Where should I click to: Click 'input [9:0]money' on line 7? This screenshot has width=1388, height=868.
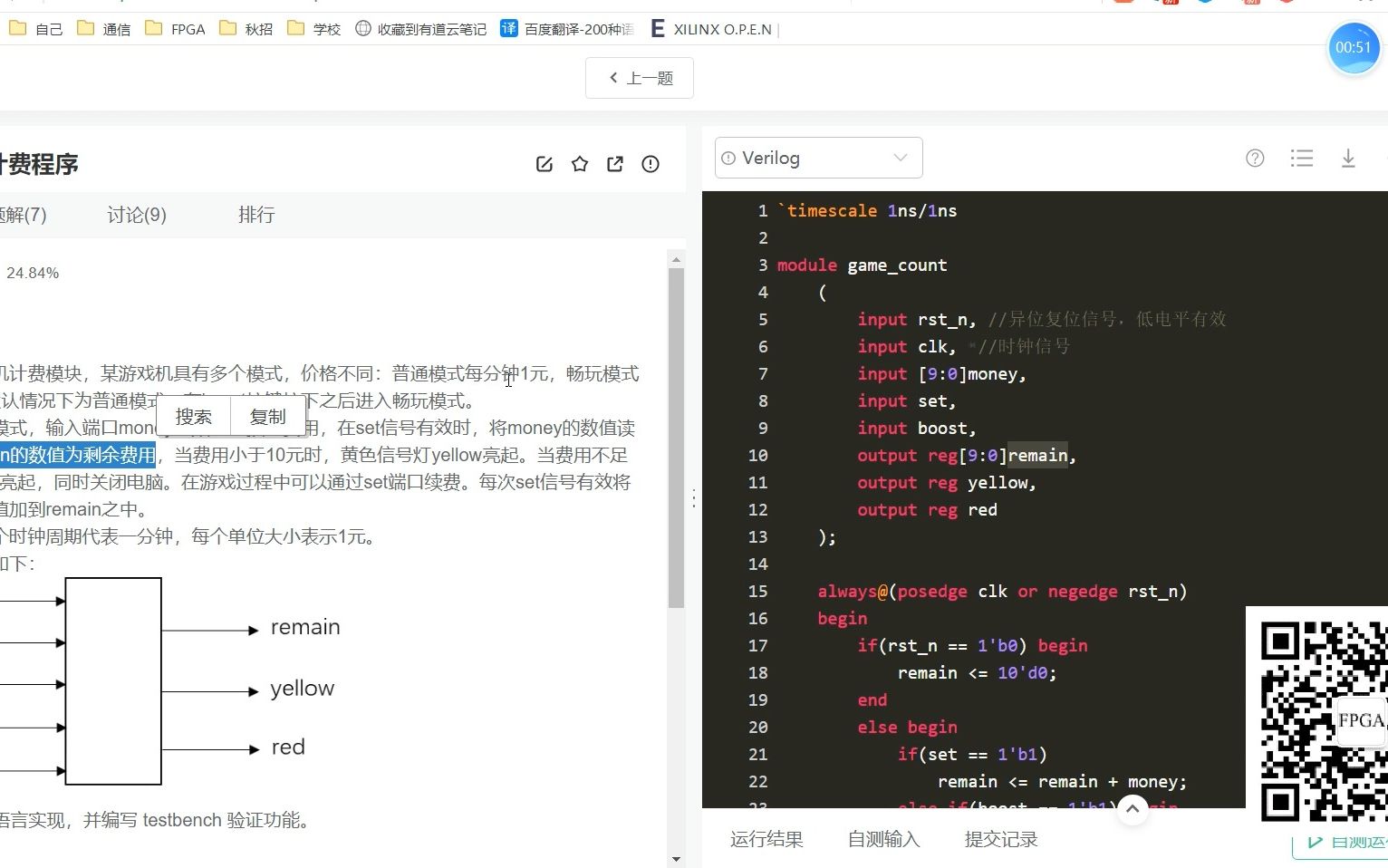[941, 373]
